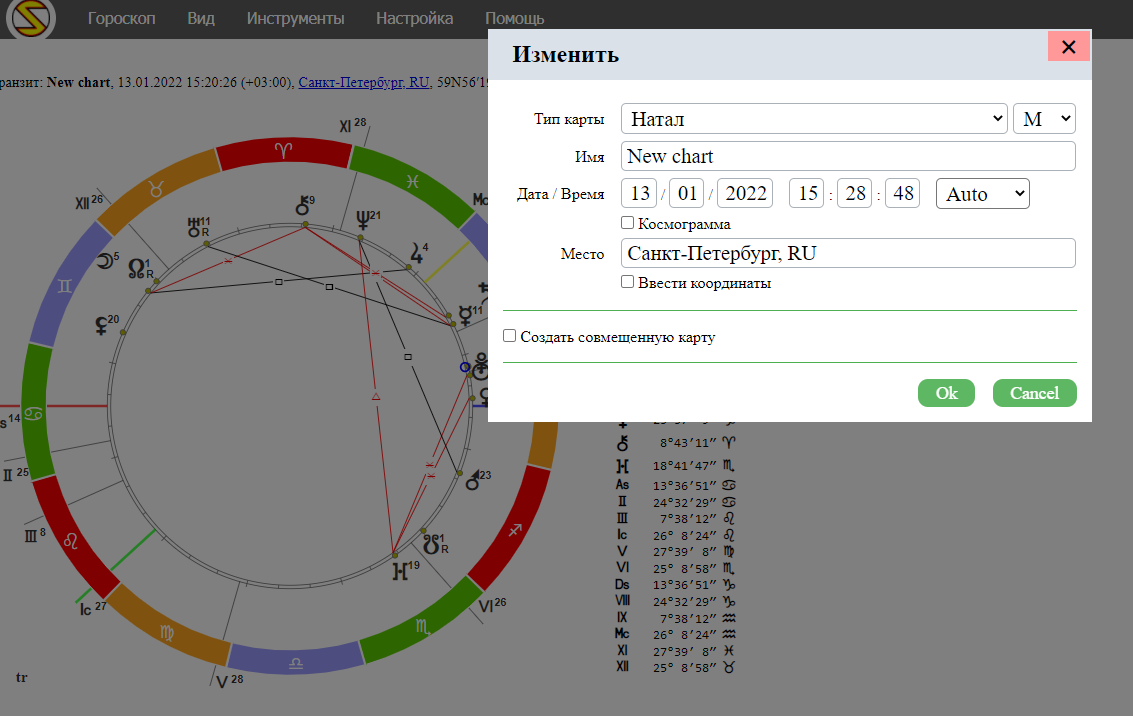Click the 18°41'47" Scorpio table row
The width and height of the screenshot is (1133, 716).
(x=676, y=466)
